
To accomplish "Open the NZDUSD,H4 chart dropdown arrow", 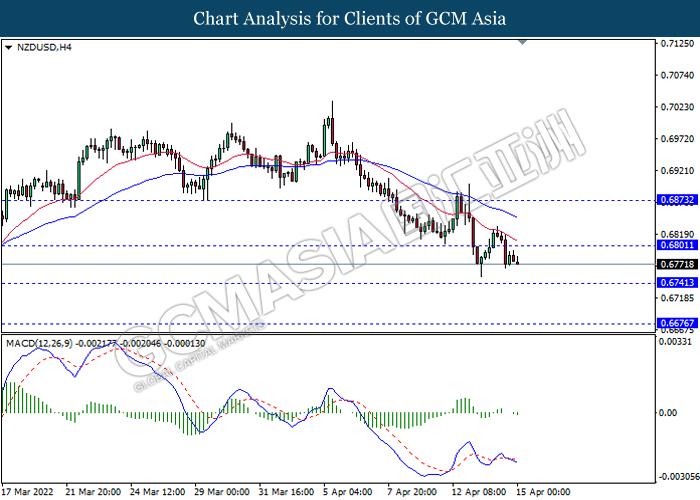I will click(x=8, y=48).
